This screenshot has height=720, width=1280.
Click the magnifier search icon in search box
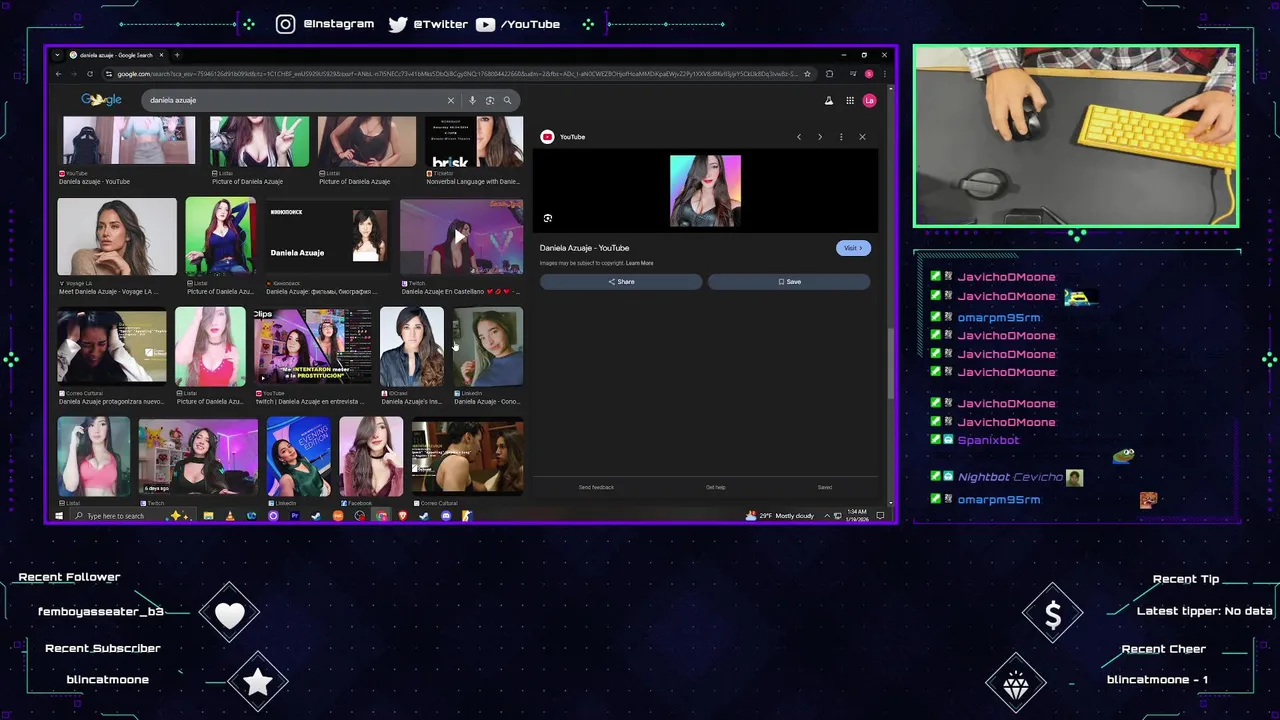[507, 100]
